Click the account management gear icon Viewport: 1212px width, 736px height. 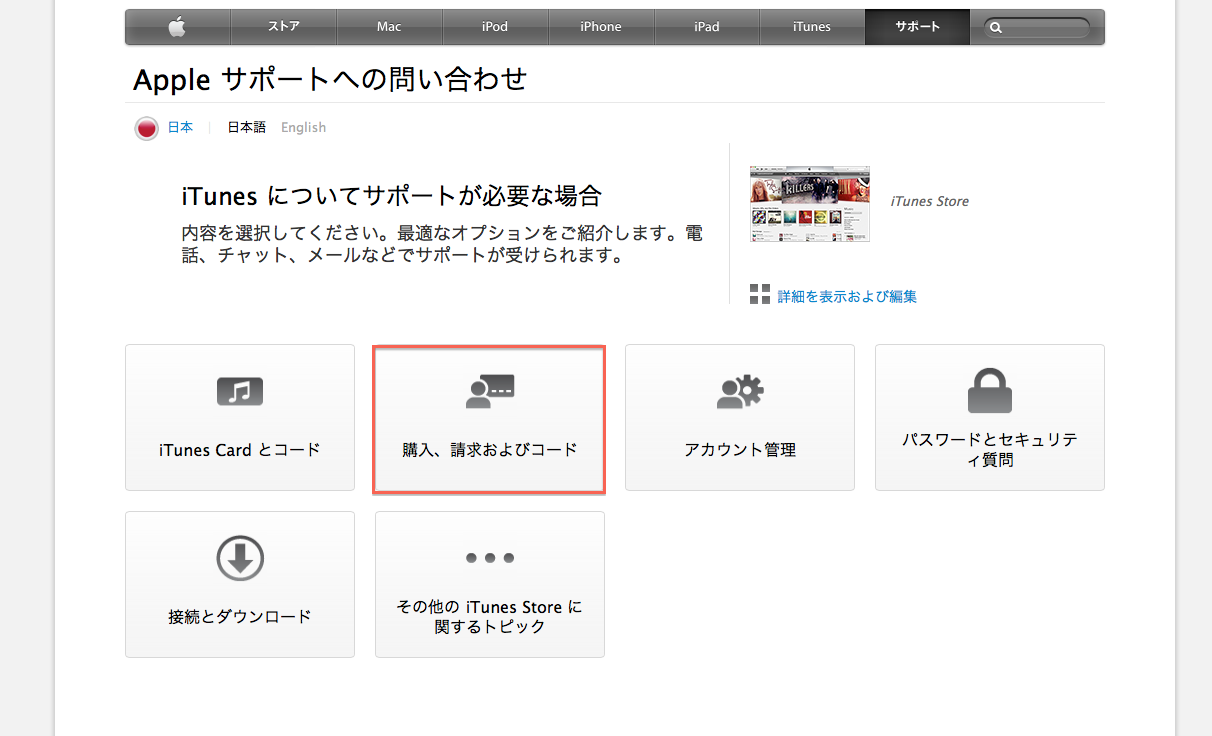tap(740, 391)
